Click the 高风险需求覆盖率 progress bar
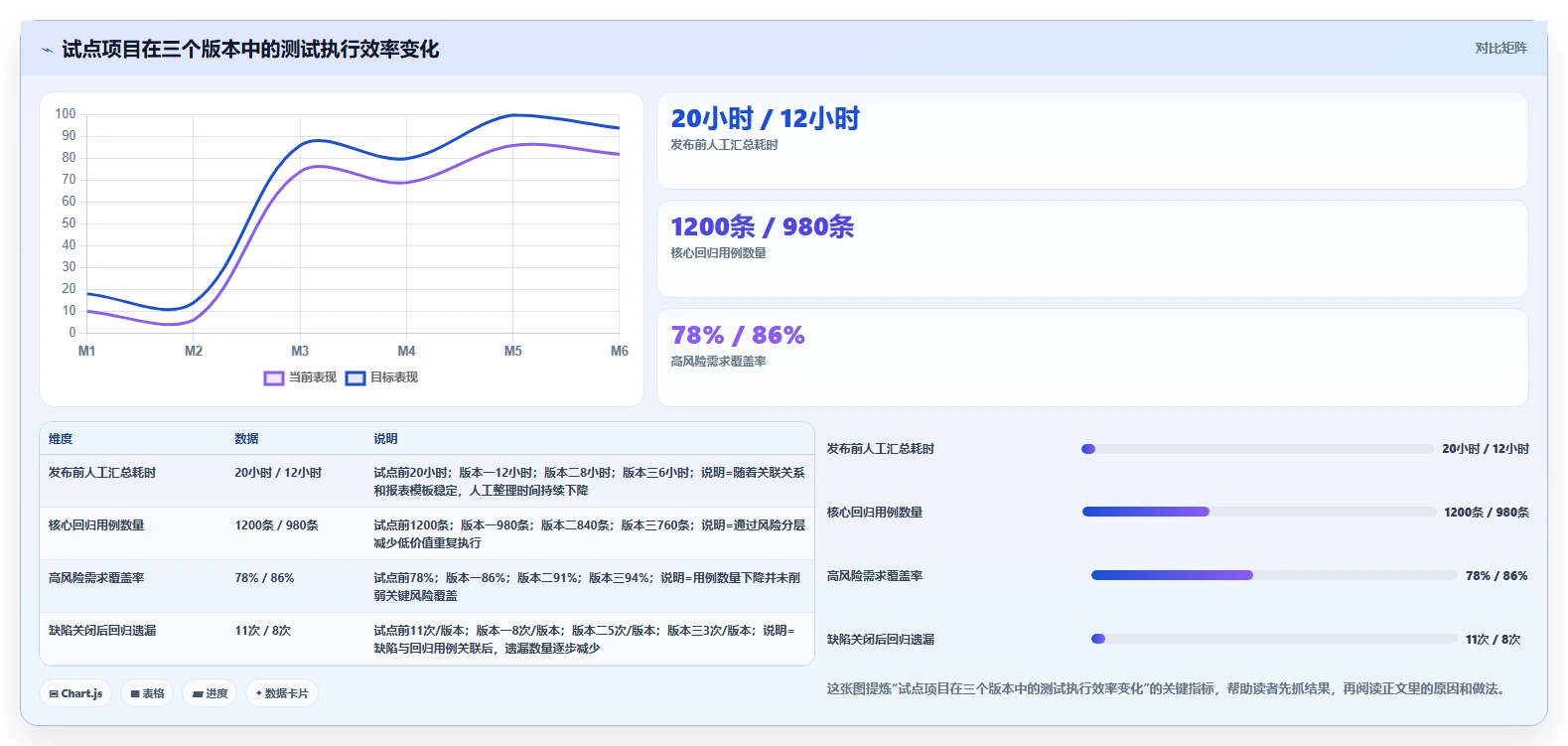The width and height of the screenshot is (1568, 746). pyautogui.click(x=1274, y=575)
